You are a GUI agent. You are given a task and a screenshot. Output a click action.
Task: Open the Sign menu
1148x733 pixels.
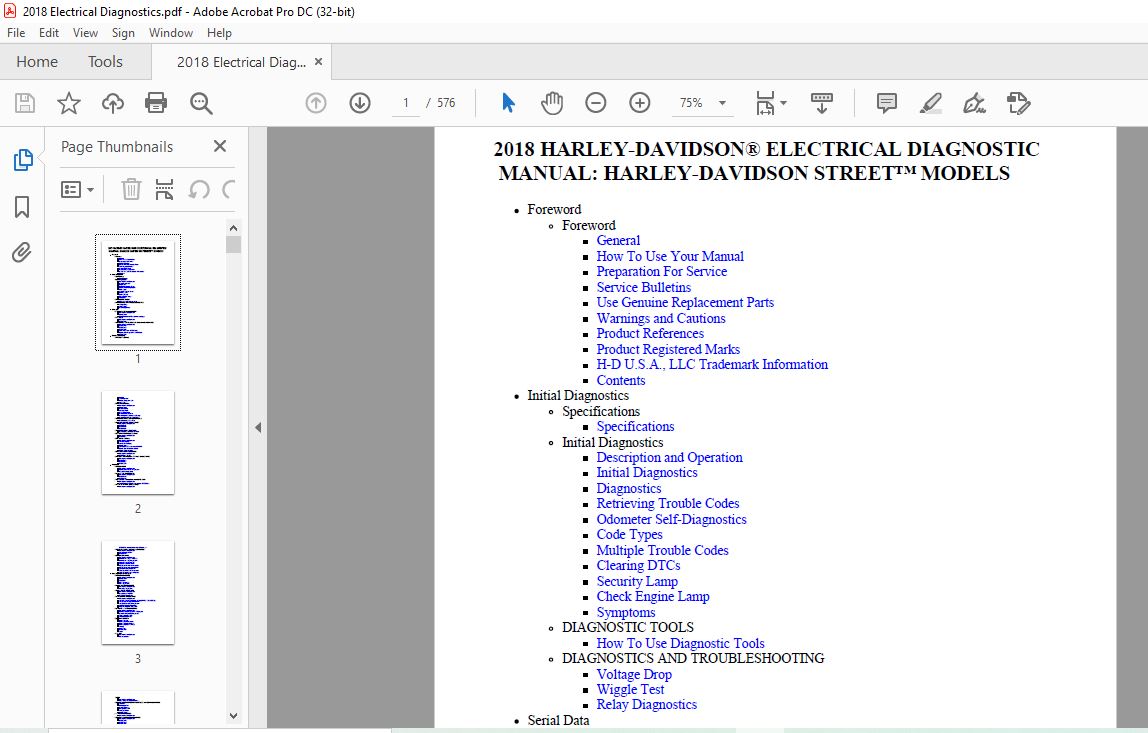(x=123, y=33)
